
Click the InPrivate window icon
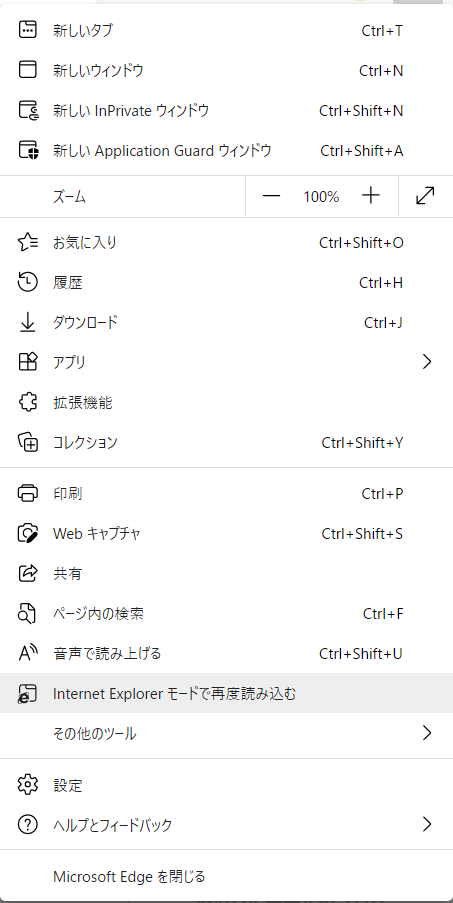(x=28, y=111)
